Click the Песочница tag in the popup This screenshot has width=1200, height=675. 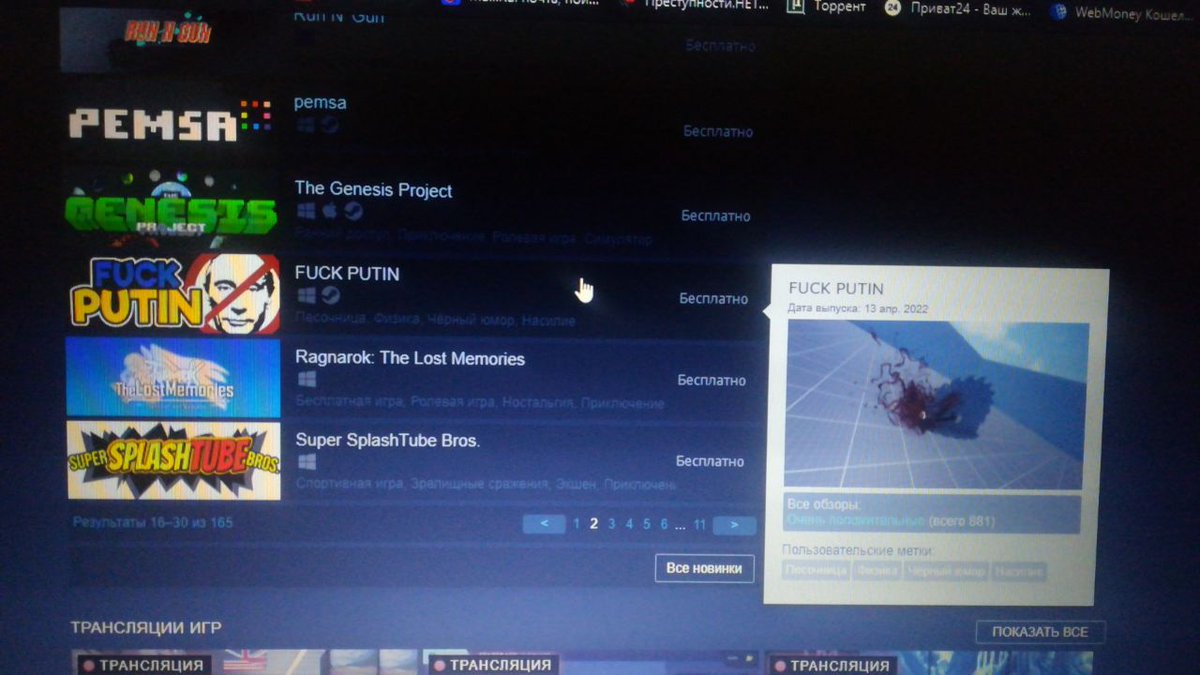tap(816, 571)
